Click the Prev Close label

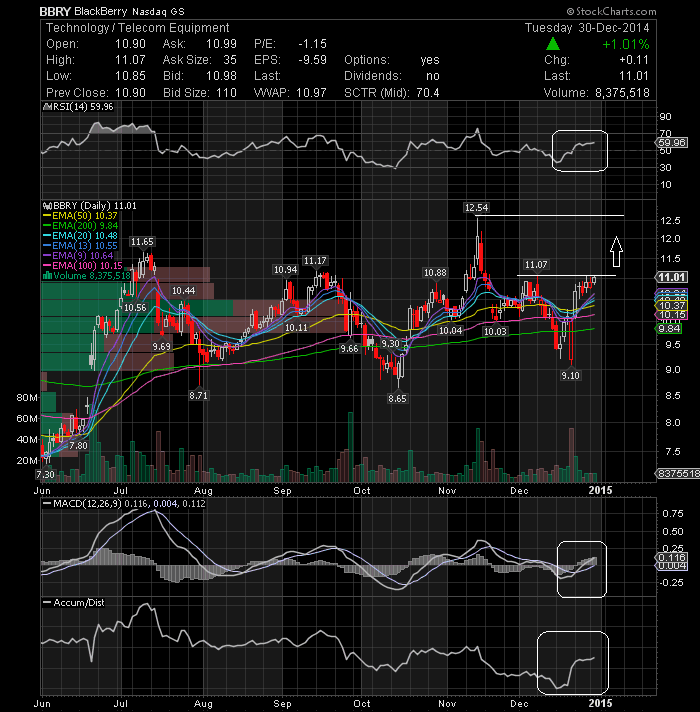[77, 93]
